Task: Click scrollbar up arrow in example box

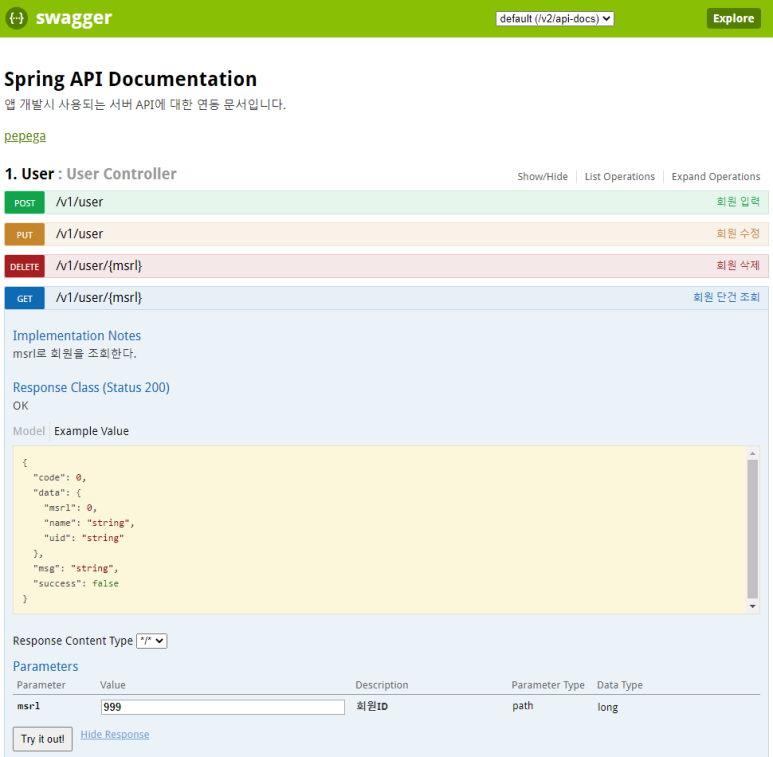Action: [x=752, y=453]
